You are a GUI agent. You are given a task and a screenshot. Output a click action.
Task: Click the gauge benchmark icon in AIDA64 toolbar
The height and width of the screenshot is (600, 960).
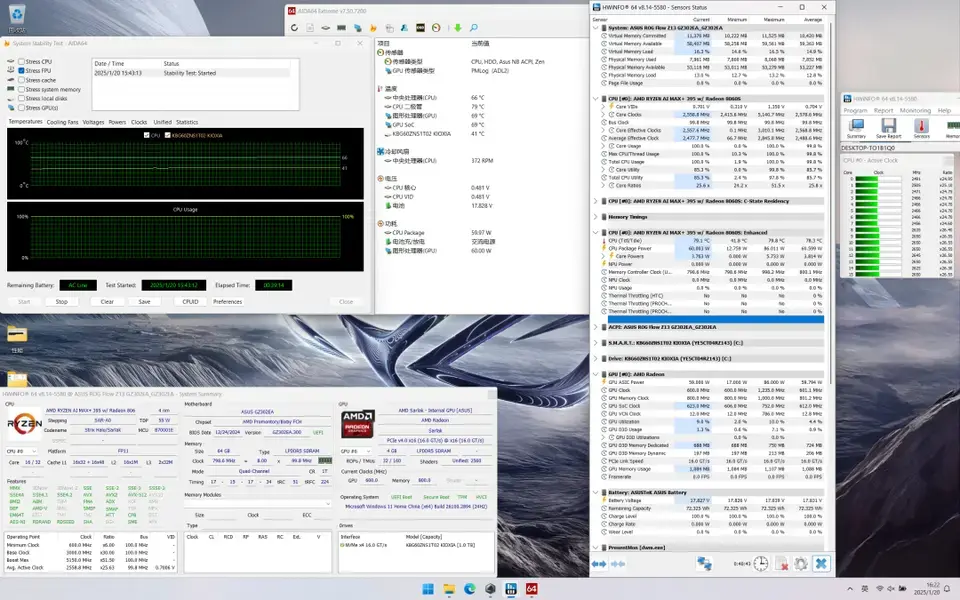pos(436,28)
